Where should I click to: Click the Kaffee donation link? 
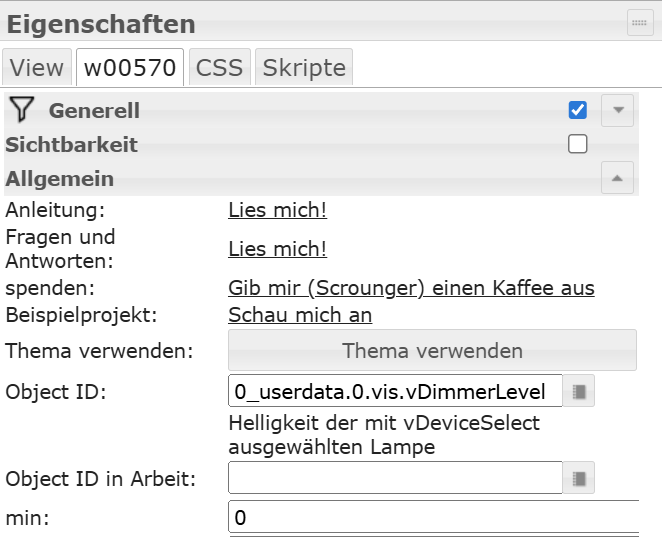pyautogui.click(x=411, y=288)
